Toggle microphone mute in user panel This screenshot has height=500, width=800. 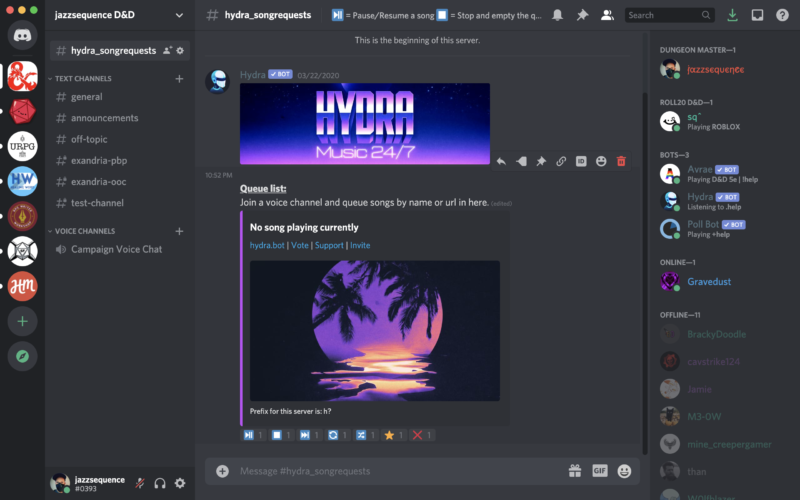[139, 483]
